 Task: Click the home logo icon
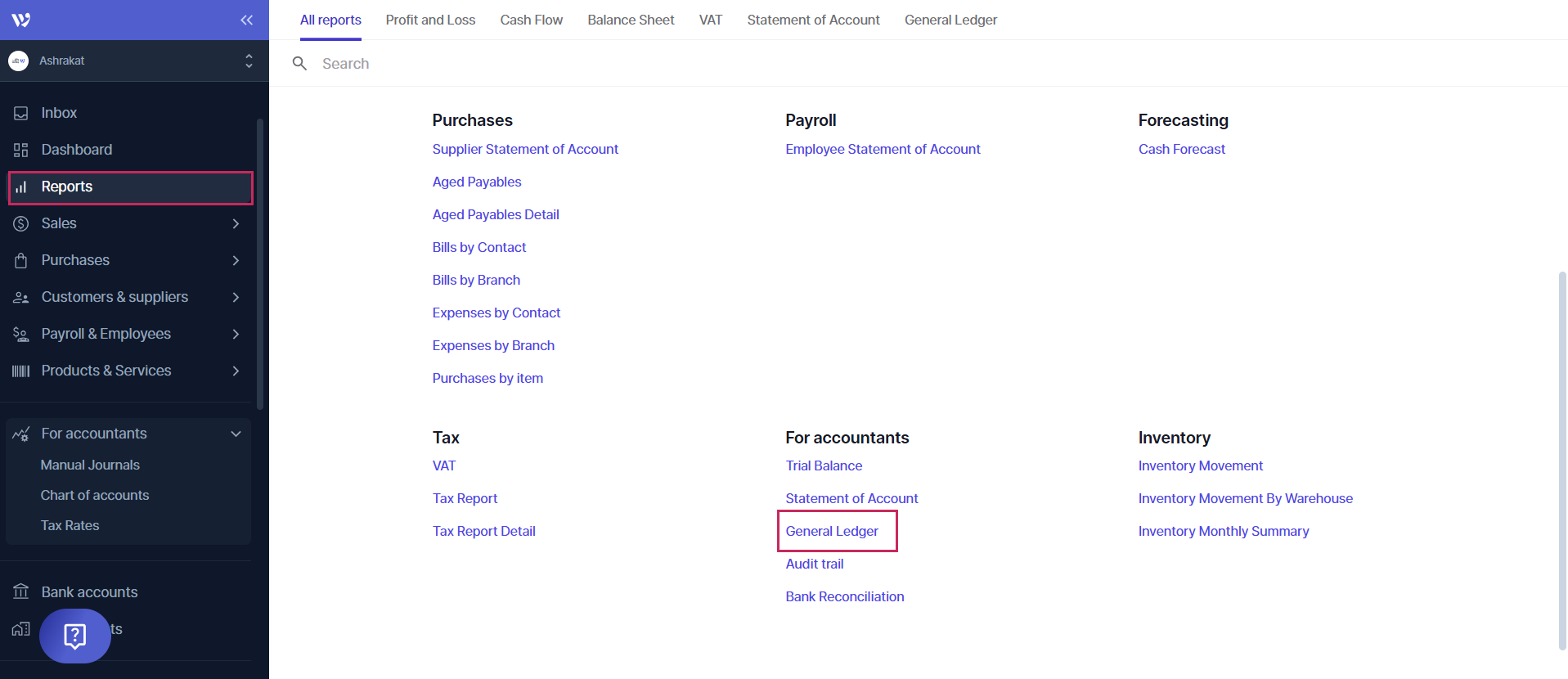click(x=21, y=20)
